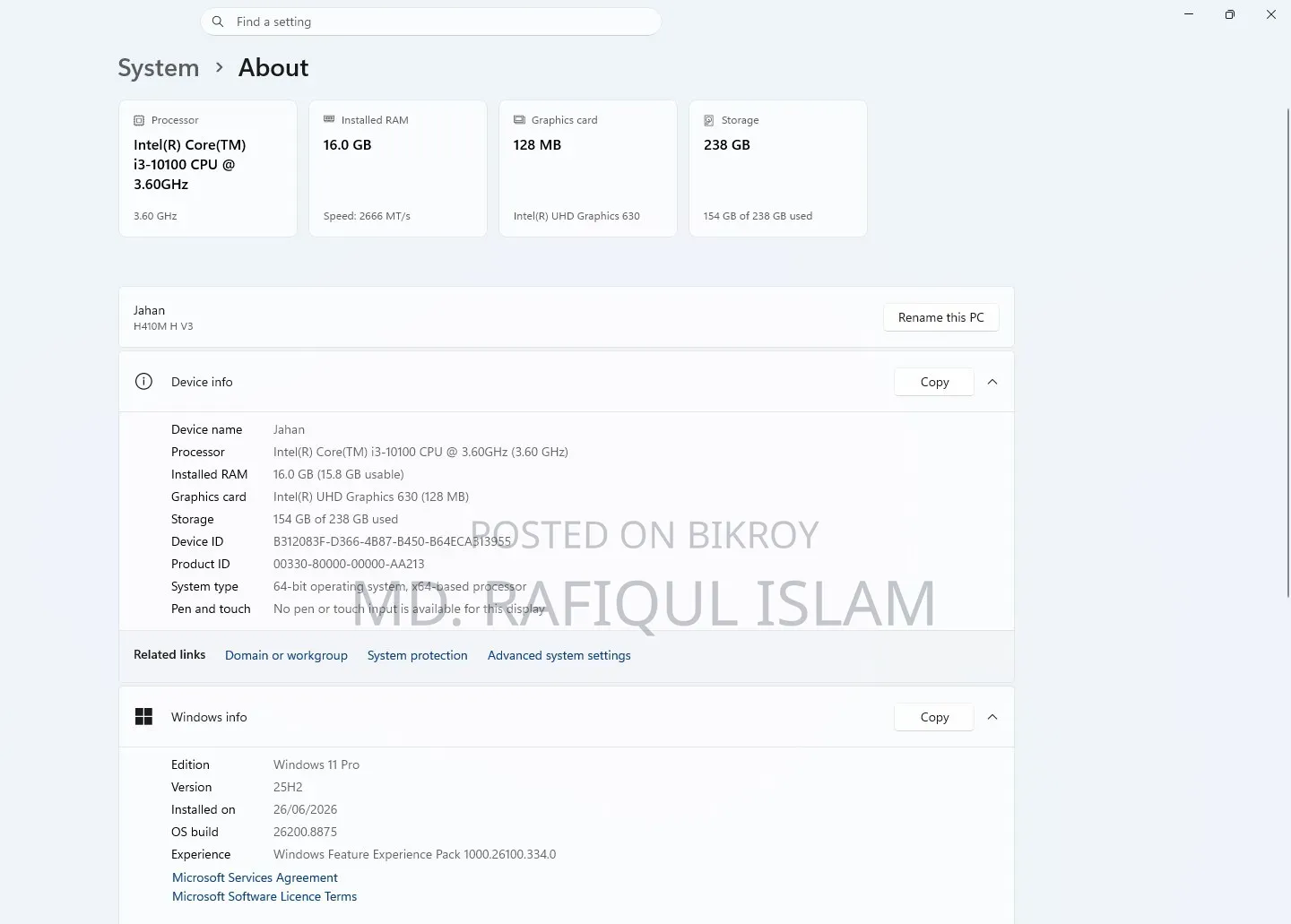Click the 16.0 GB (15.8 GB usable) value
The width and height of the screenshot is (1291, 924).
(339, 474)
